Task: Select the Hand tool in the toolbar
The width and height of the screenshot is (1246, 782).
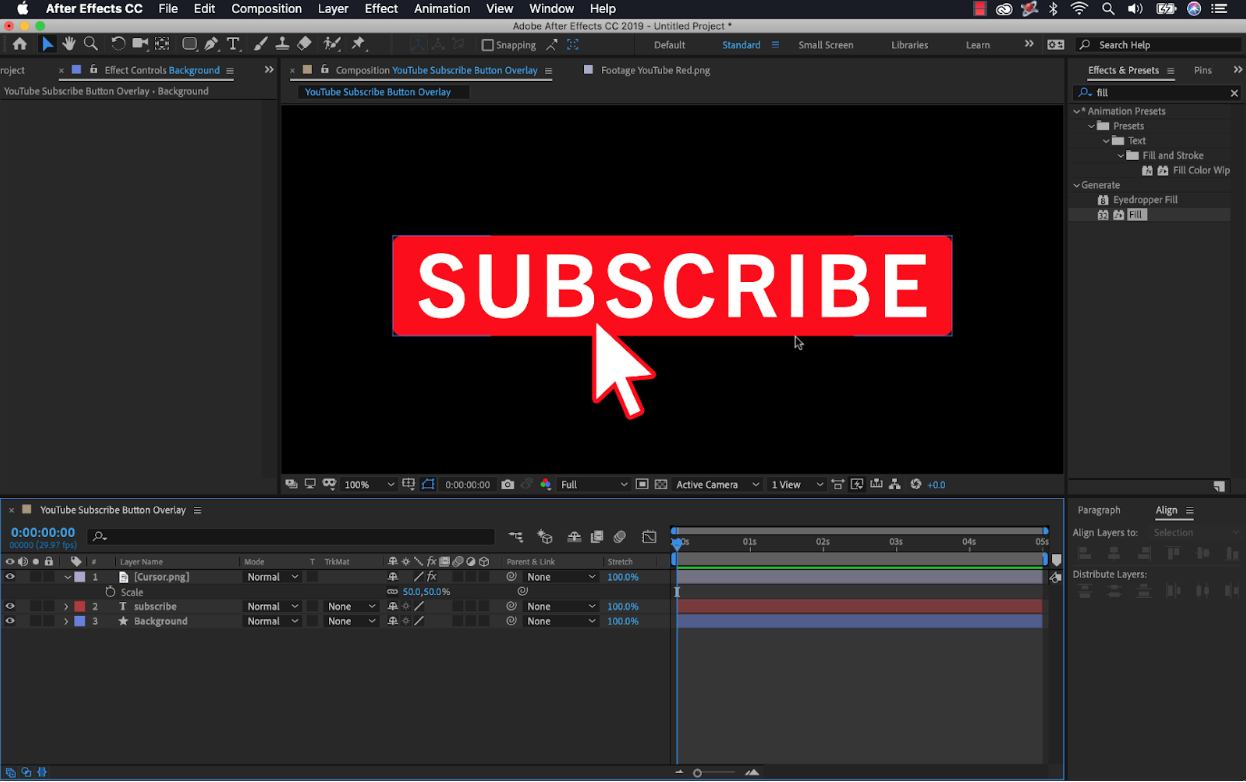Action: point(68,43)
